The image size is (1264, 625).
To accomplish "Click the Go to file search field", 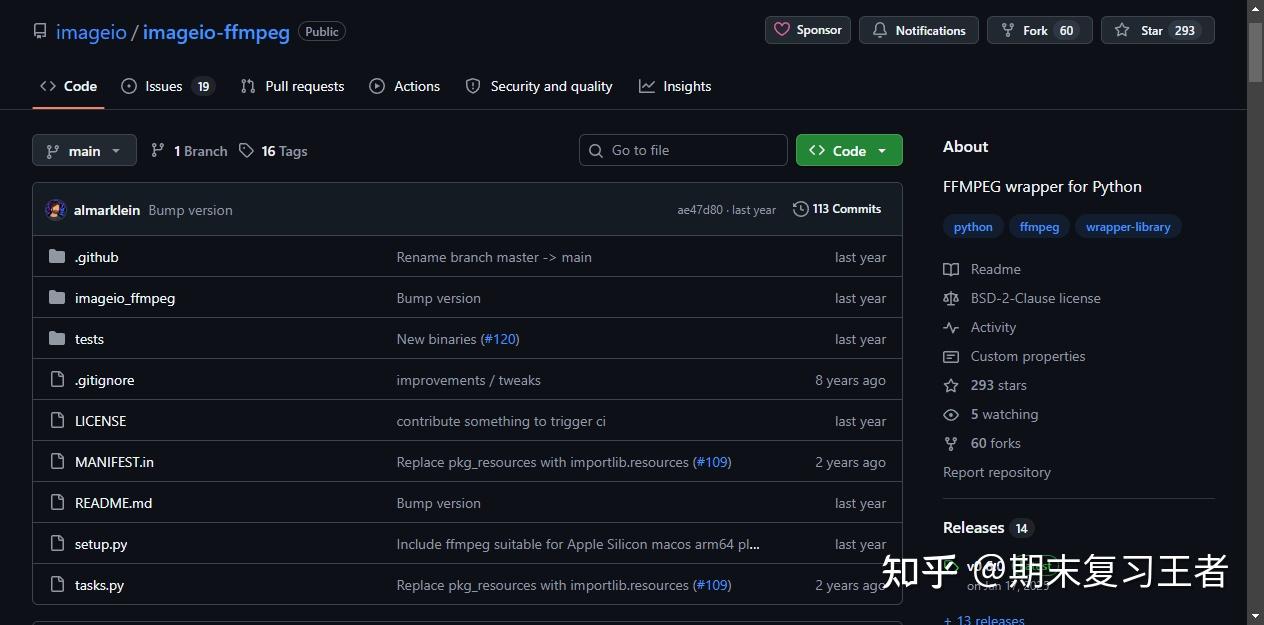I will (x=683, y=150).
